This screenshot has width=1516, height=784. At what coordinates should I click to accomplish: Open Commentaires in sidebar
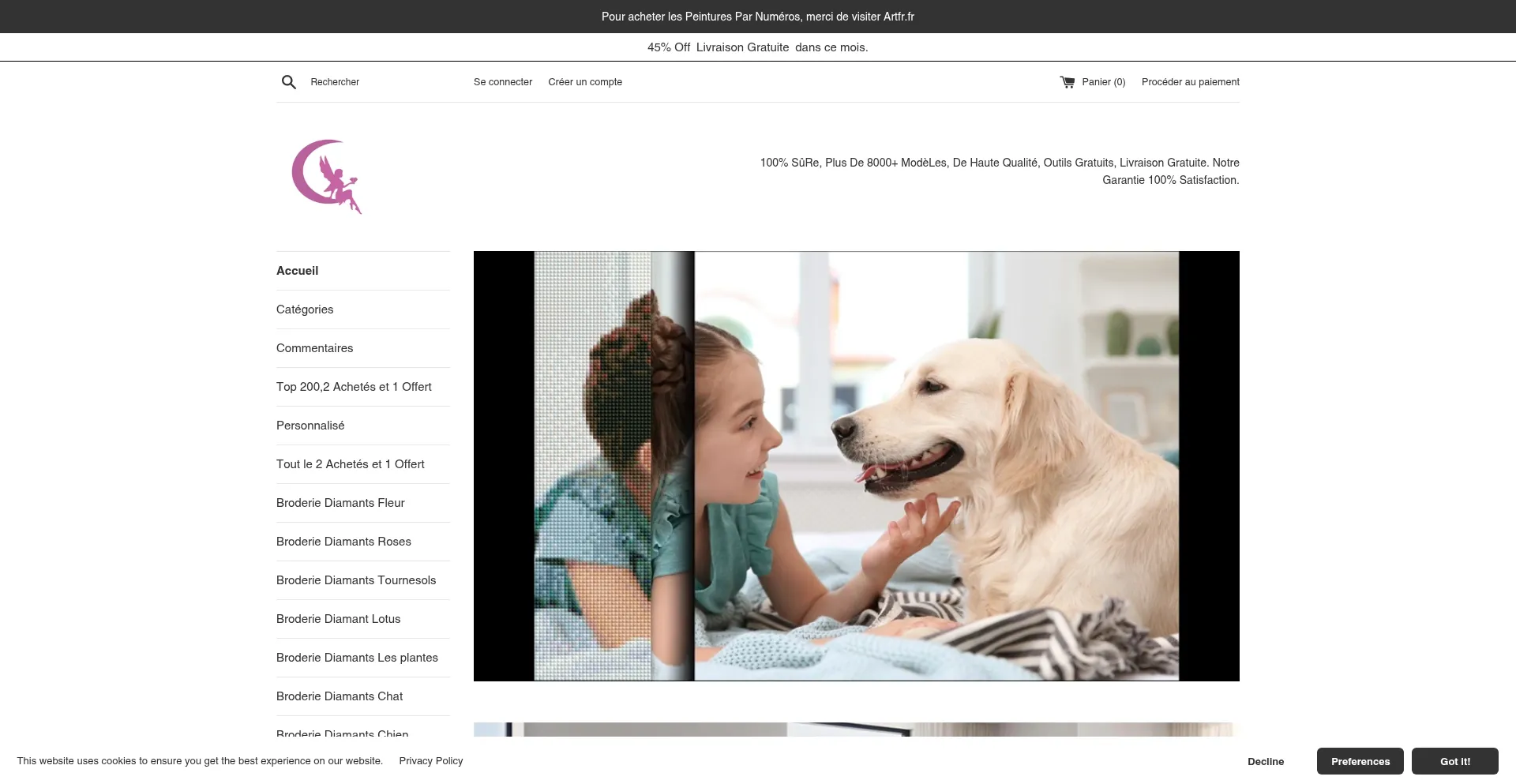(x=314, y=348)
